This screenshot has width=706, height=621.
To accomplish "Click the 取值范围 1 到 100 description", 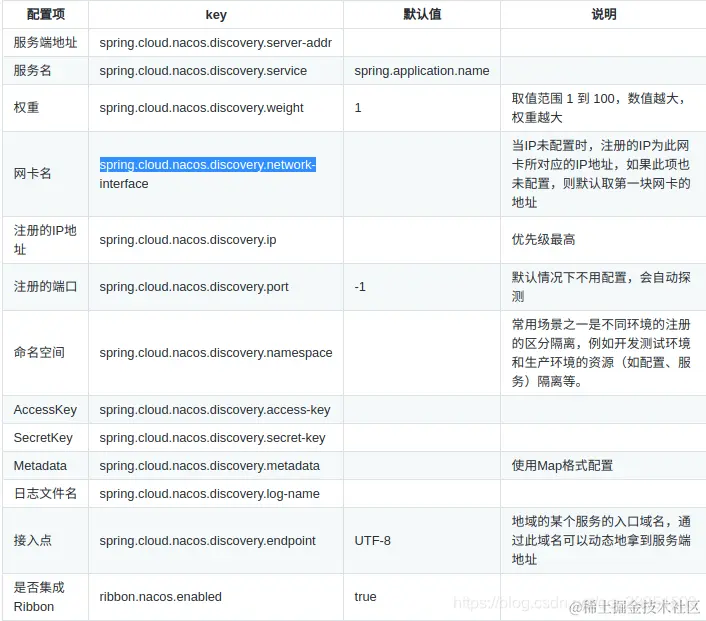I will pyautogui.click(x=599, y=108).
